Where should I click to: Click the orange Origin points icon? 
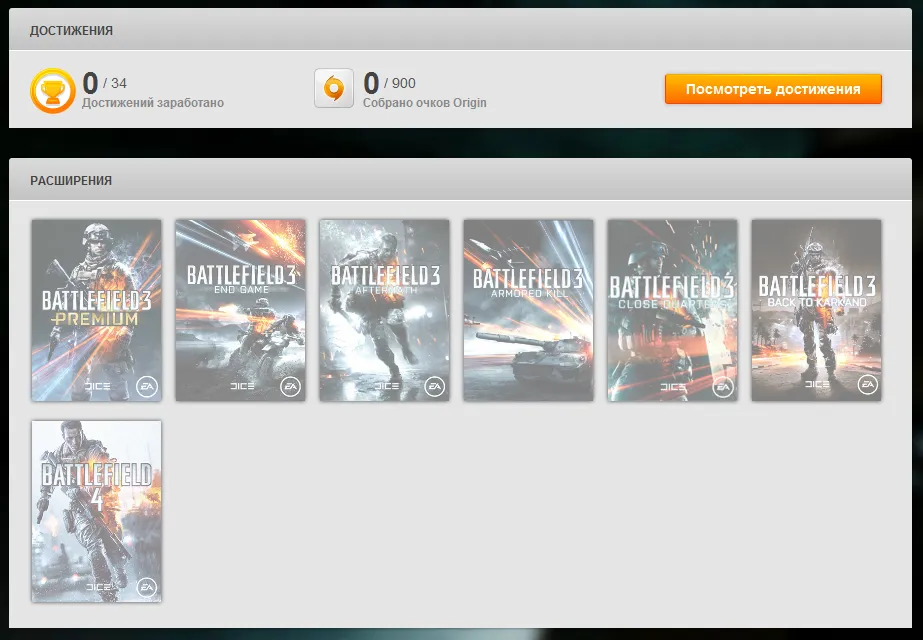(x=333, y=88)
